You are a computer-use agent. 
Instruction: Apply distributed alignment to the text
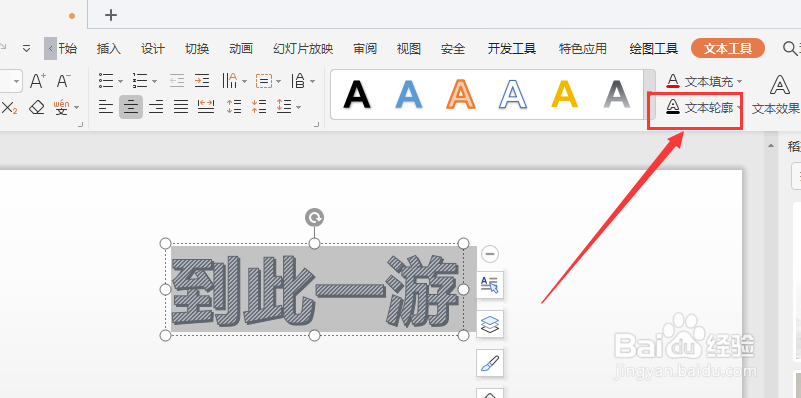coord(206,107)
